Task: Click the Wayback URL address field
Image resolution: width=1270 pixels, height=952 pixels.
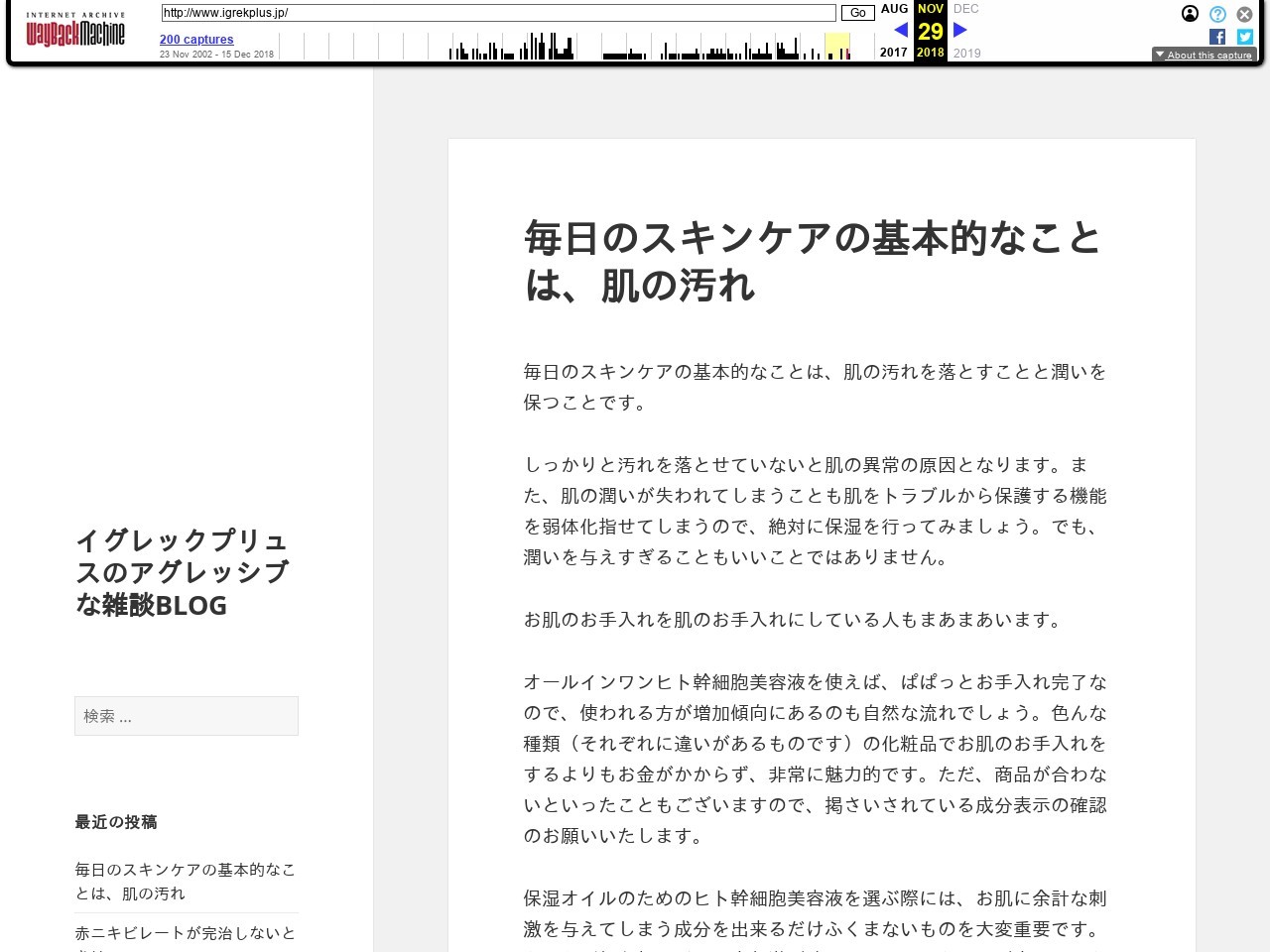Action: pos(498,13)
